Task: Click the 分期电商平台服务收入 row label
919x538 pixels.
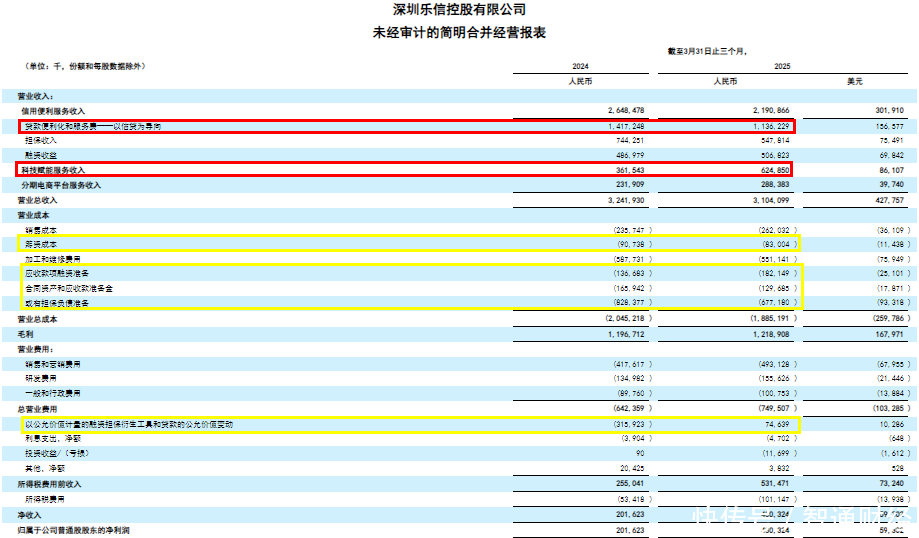Action: coord(62,185)
